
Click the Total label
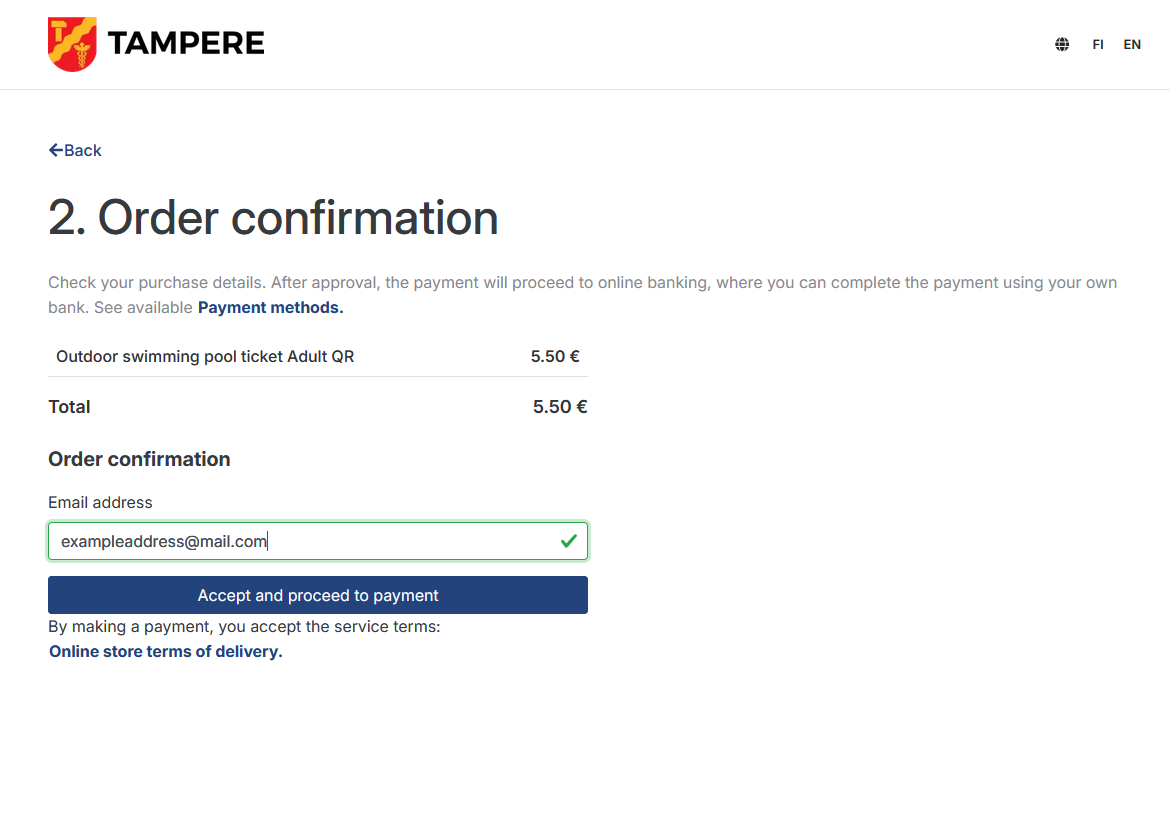pyautogui.click(x=69, y=407)
